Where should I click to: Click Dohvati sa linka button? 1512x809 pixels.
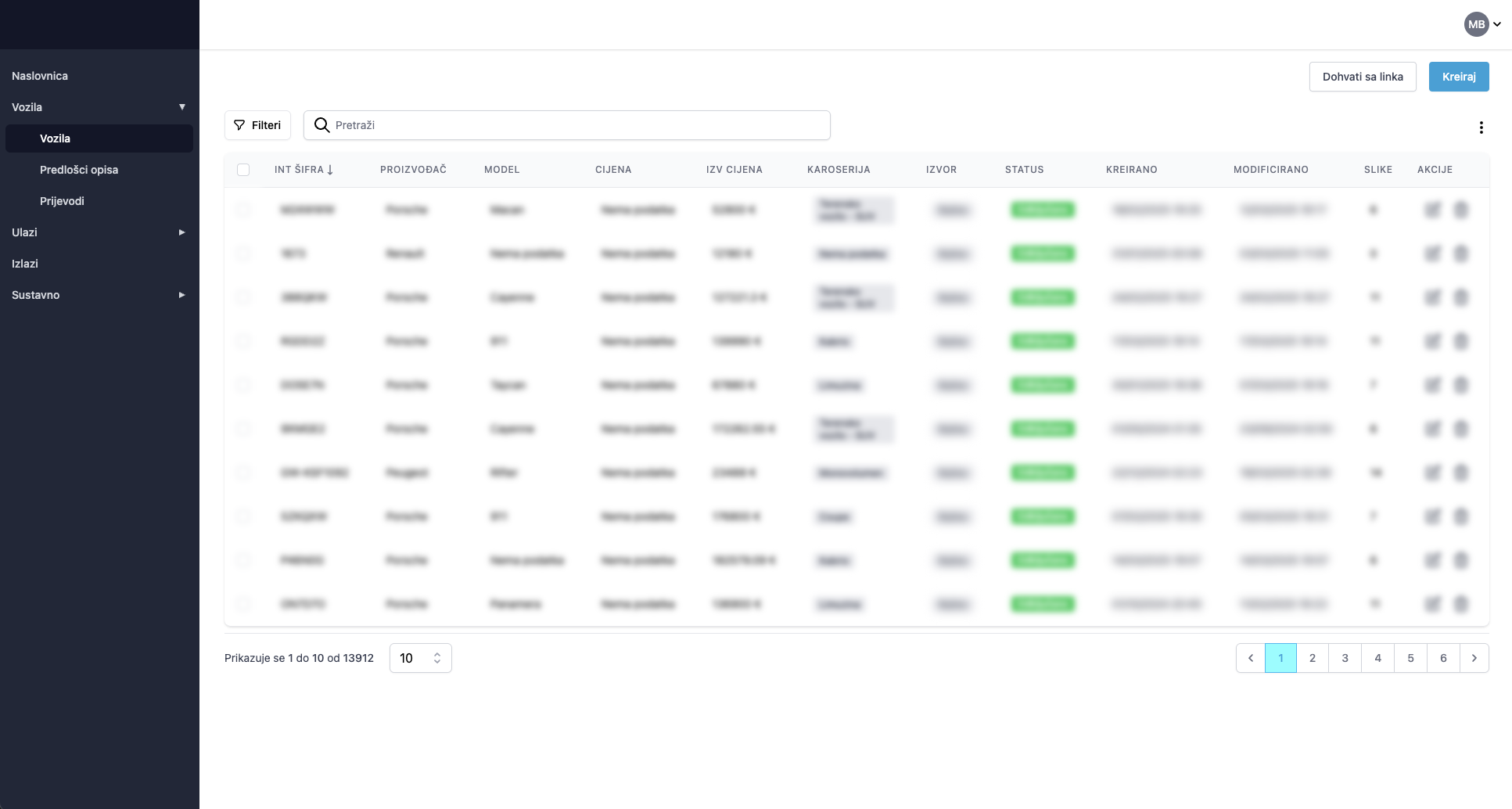click(x=1362, y=77)
